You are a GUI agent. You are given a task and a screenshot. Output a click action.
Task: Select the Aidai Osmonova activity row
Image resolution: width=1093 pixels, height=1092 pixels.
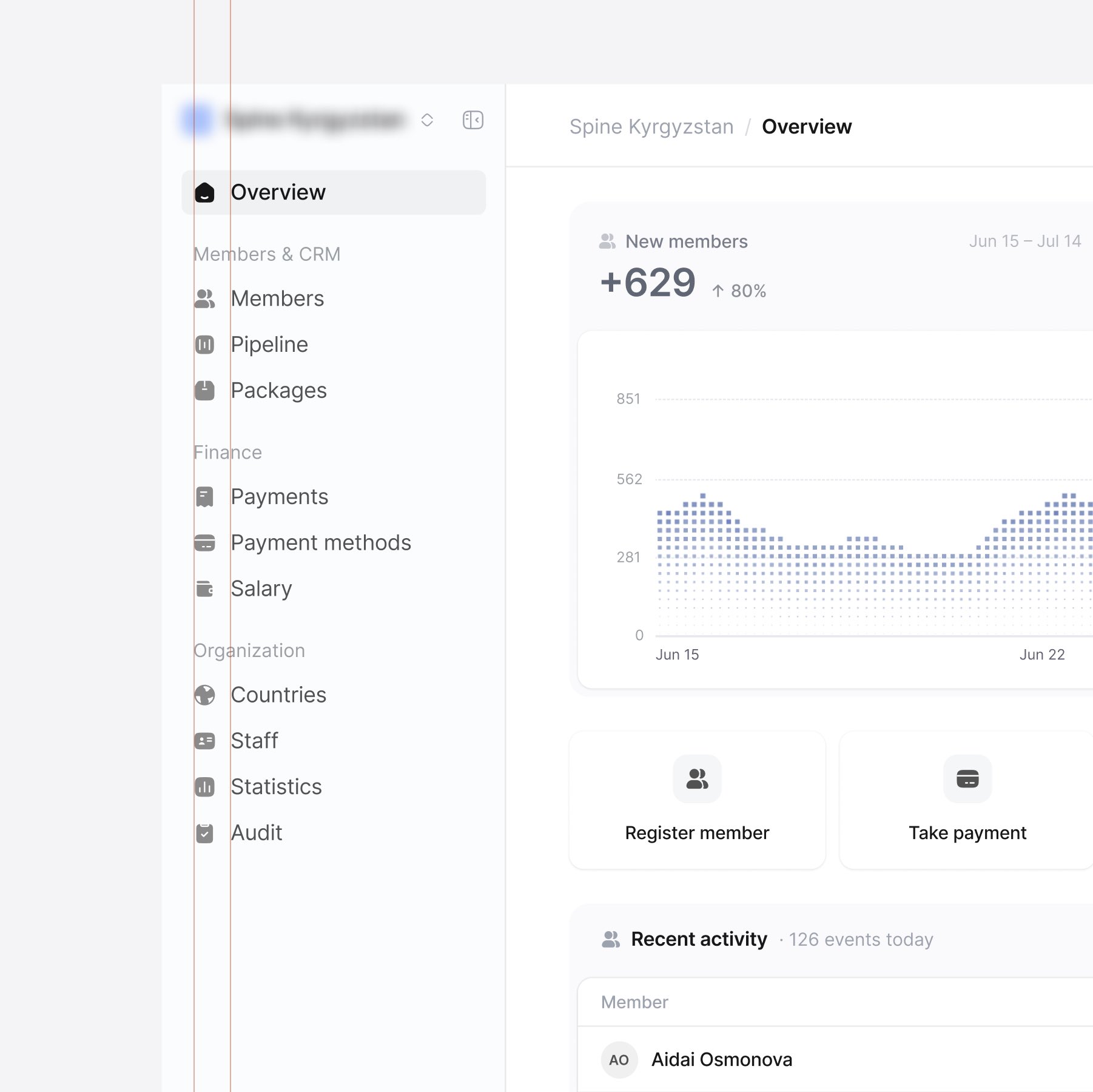click(835, 1060)
